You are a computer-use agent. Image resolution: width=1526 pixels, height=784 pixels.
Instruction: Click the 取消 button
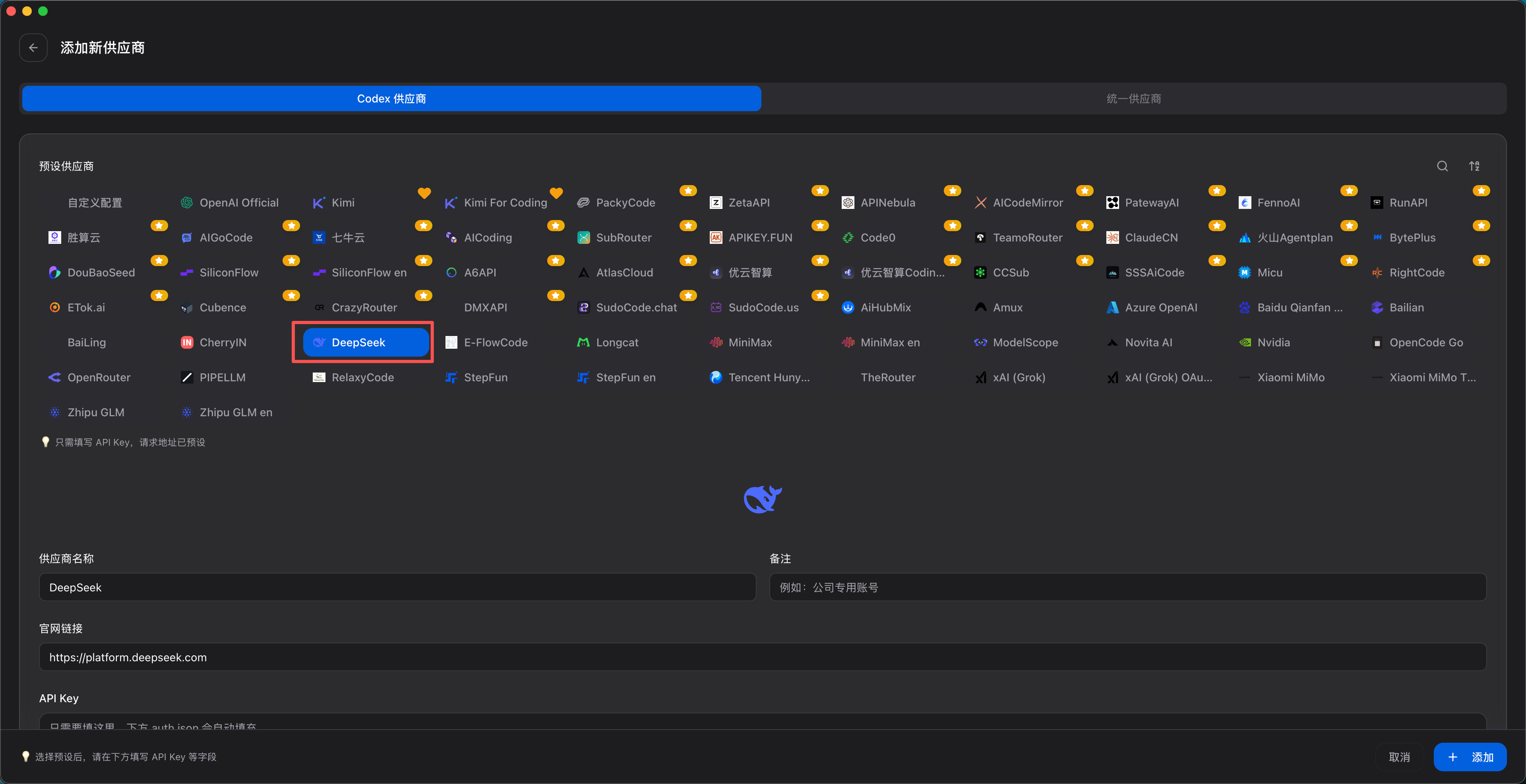[x=1399, y=757]
